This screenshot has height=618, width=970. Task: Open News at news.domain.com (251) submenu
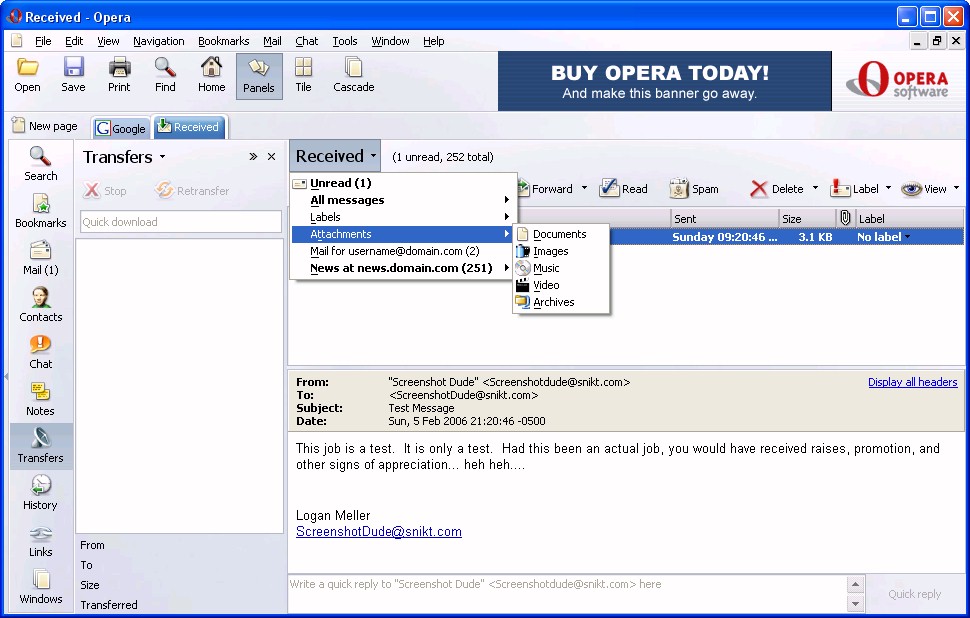[x=403, y=268]
